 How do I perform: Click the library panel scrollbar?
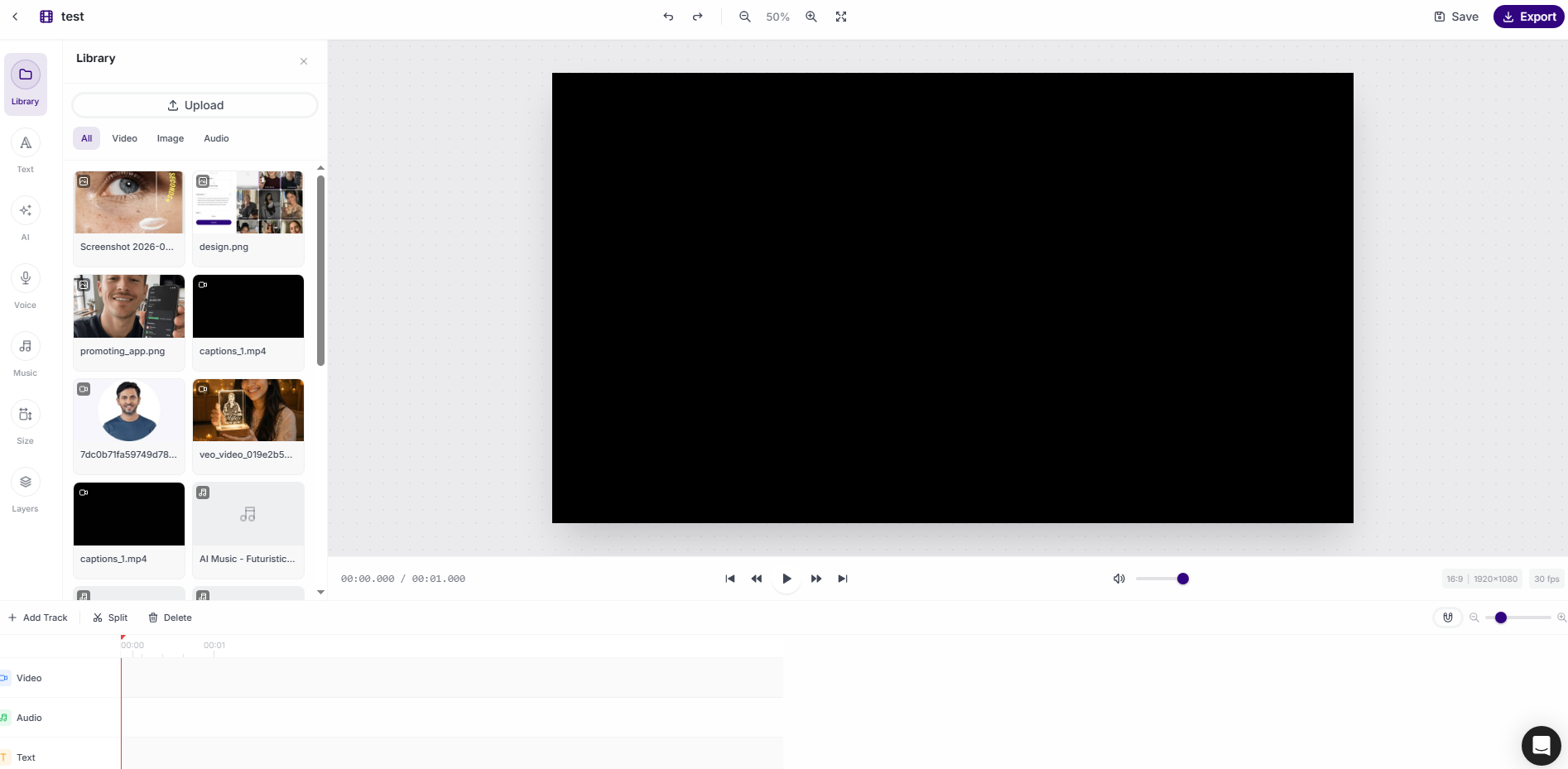[320, 270]
